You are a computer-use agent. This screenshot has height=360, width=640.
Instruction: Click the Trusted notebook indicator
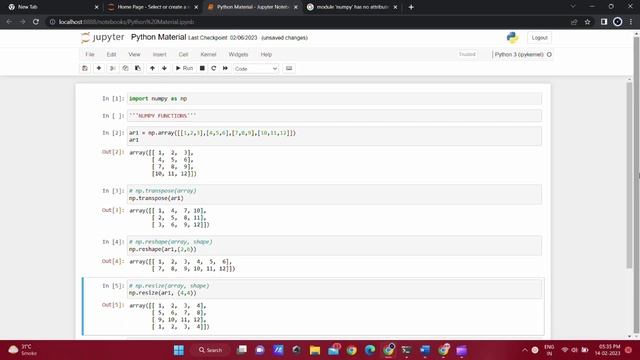467,54
